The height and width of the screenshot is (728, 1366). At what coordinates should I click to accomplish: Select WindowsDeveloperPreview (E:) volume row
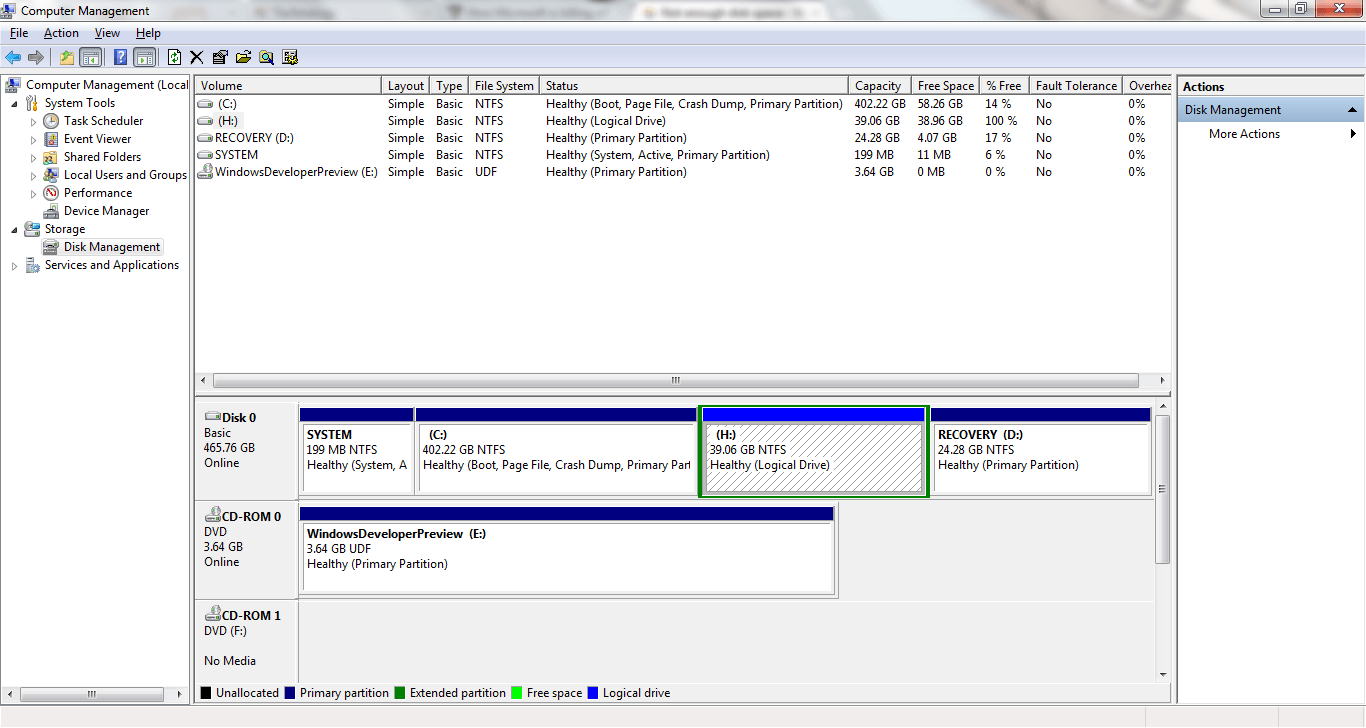click(x=683, y=172)
